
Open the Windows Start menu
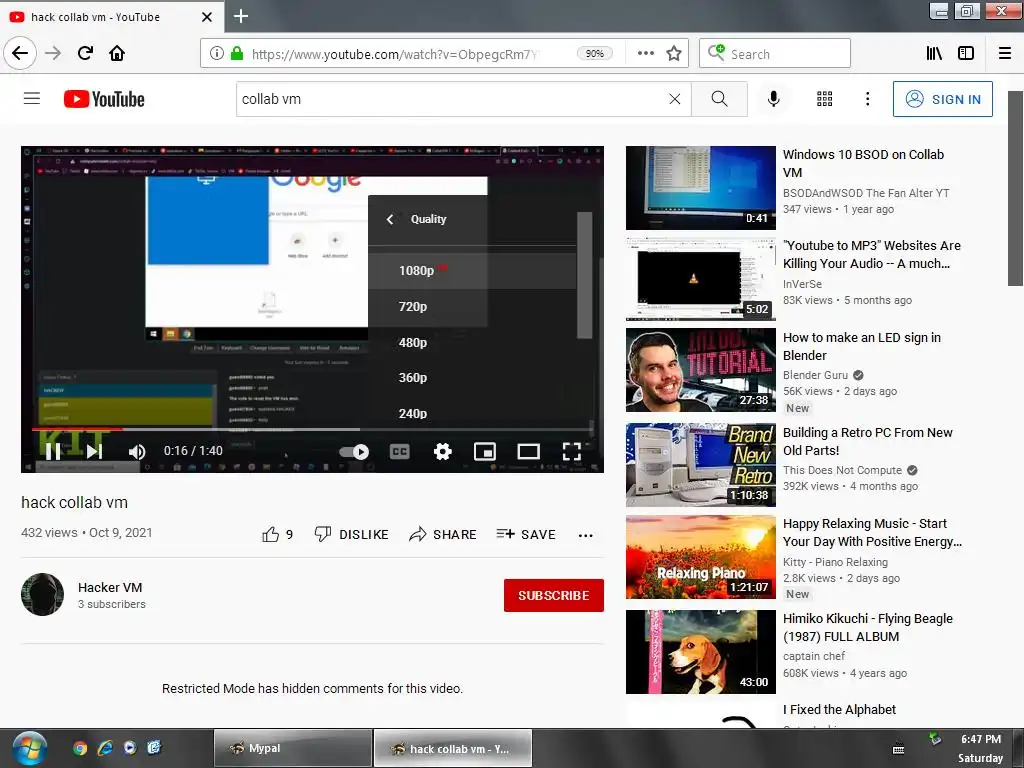coord(29,748)
